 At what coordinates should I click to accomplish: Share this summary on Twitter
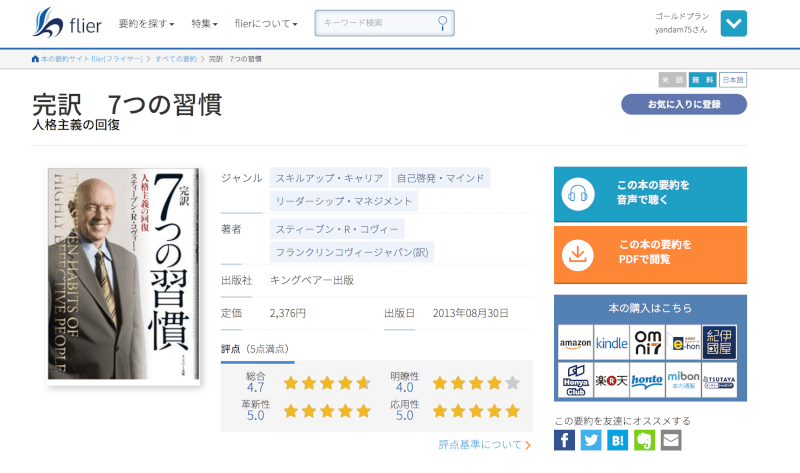click(591, 440)
